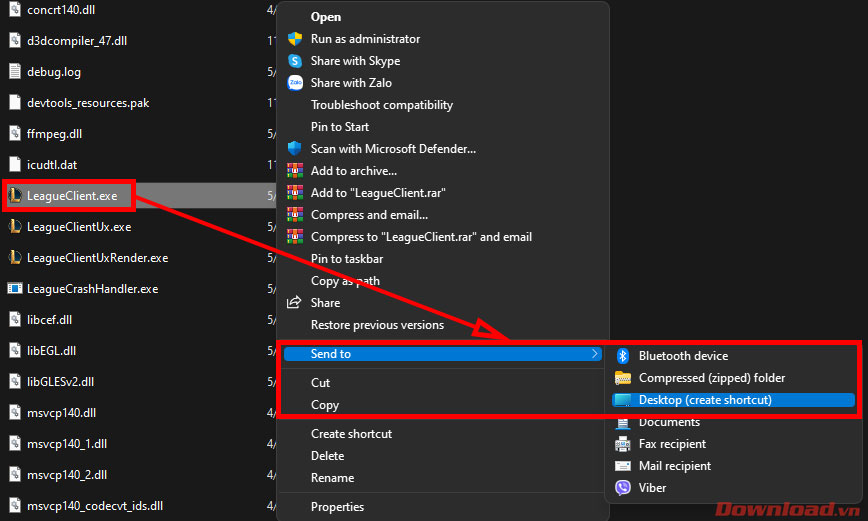868x521 pixels.
Task: Click the Zalo icon in context menu
Action: pos(295,83)
